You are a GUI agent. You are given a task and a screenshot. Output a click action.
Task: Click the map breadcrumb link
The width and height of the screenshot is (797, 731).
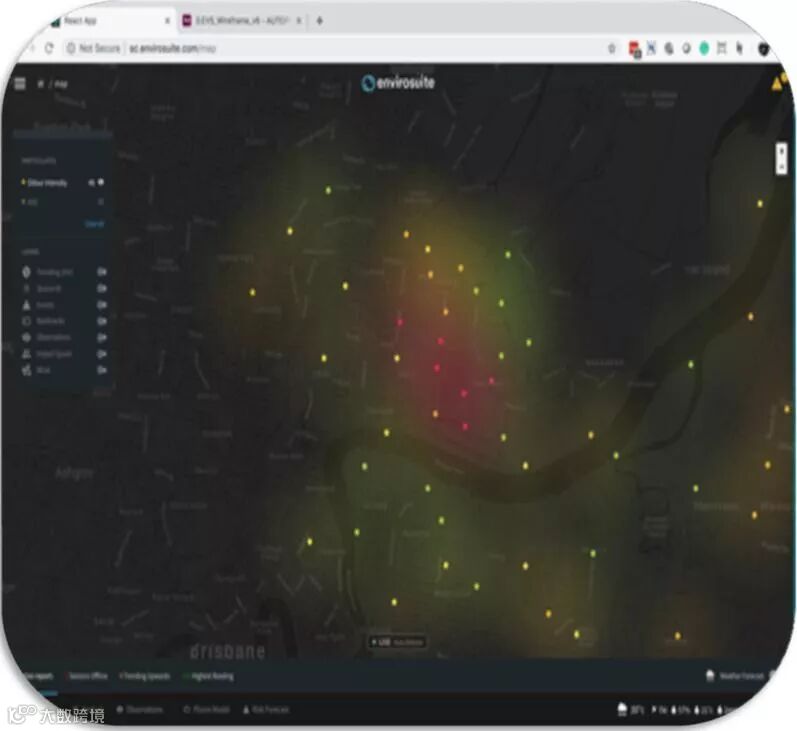click(61, 84)
